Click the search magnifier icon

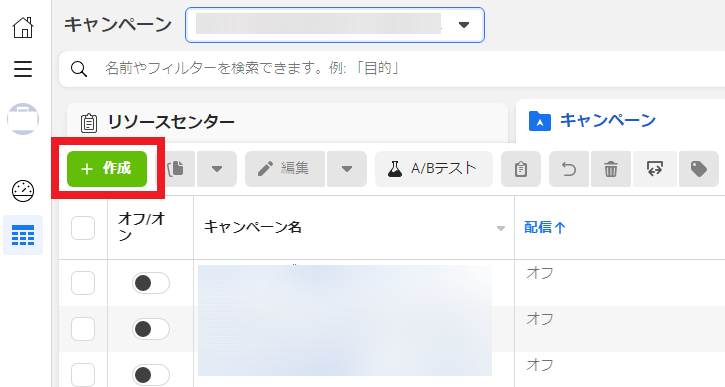(x=79, y=69)
